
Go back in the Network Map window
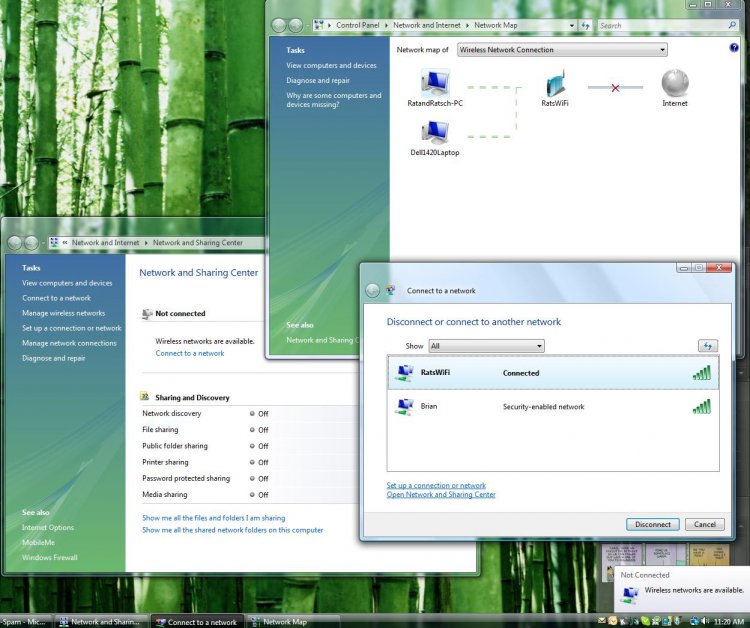coord(278,25)
